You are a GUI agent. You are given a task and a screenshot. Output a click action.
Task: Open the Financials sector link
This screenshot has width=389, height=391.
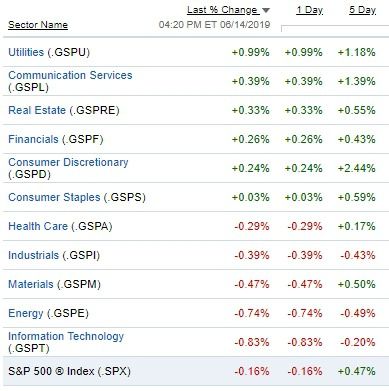coord(33,139)
